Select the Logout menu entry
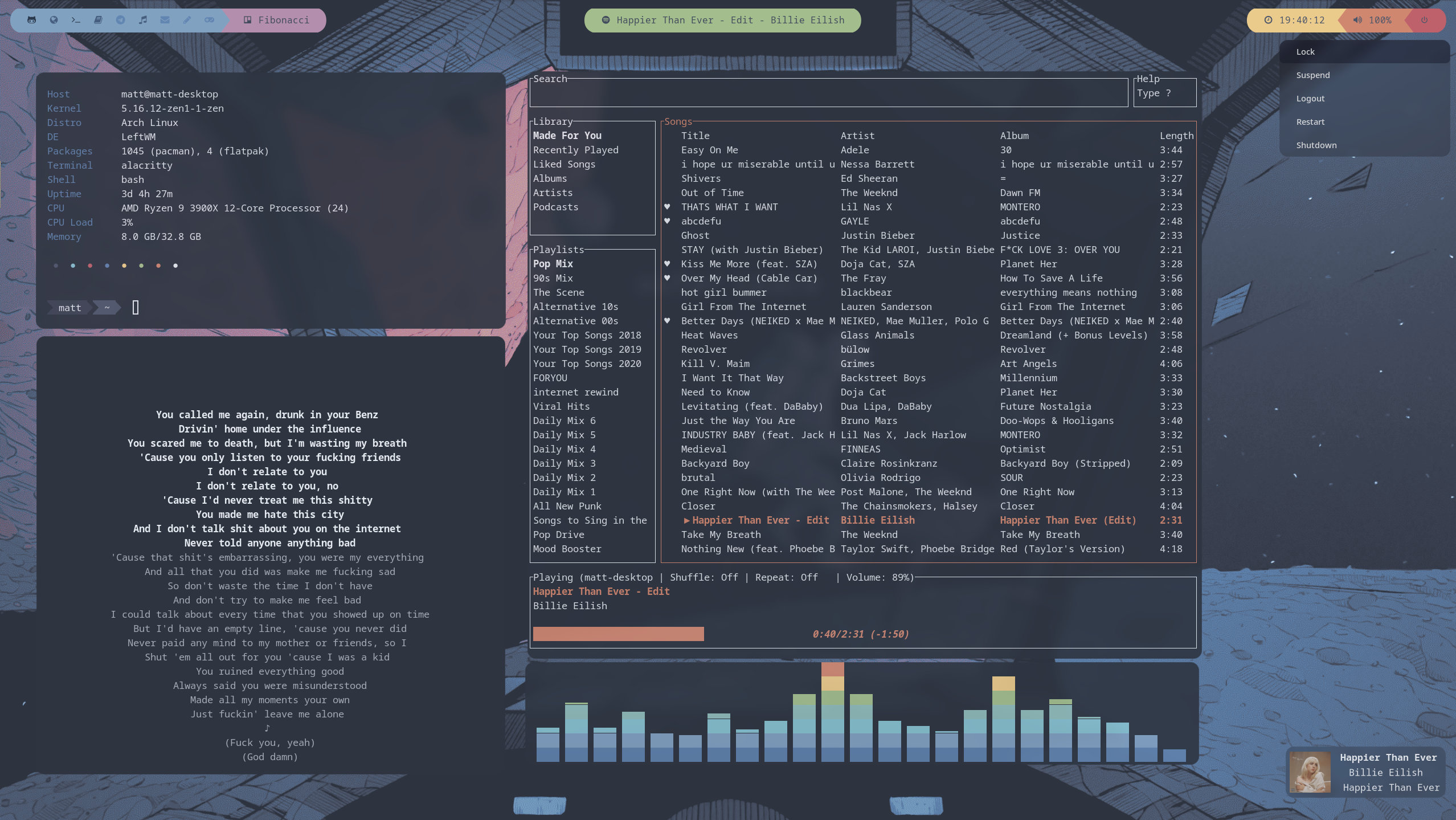The image size is (1456, 820). pyautogui.click(x=1311, y=98)
